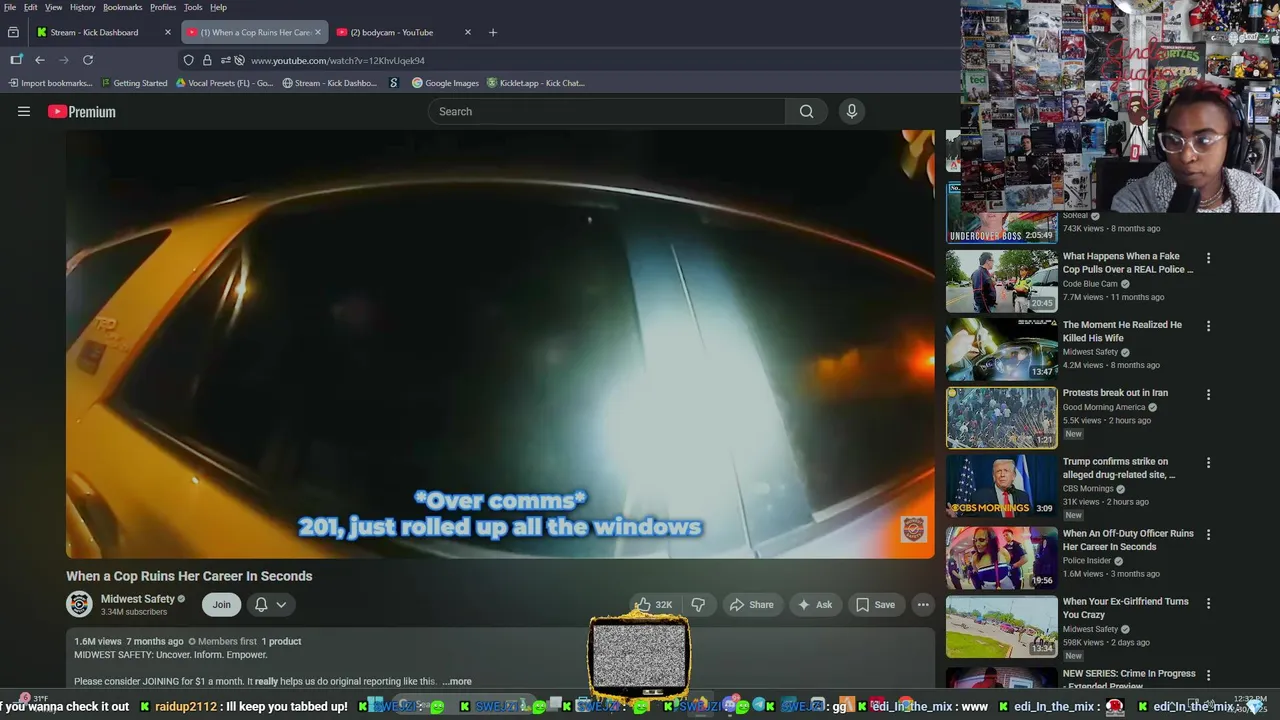
Task: Open Fake Cop Pulls Over thumbnail
Action: coord(1001,281)
